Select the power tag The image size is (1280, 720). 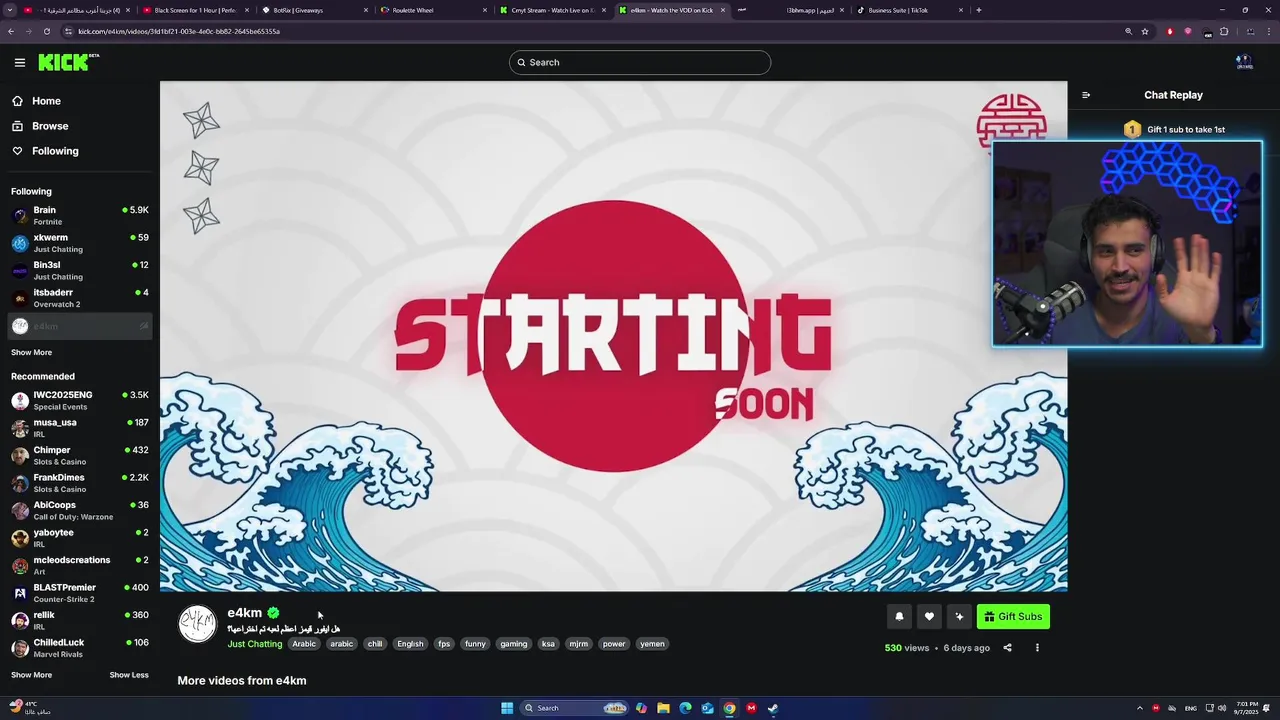tap(614, 644)
